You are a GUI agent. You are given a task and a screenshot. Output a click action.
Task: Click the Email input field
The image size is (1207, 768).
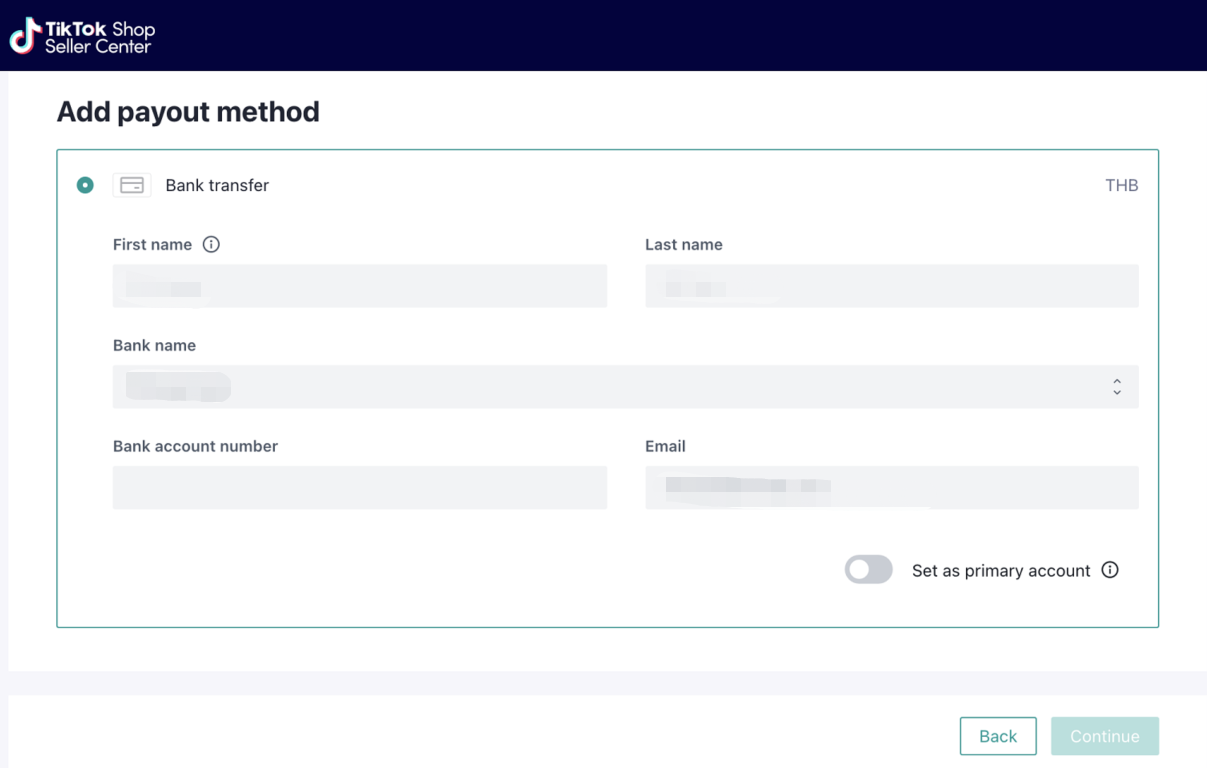point(891,488)
